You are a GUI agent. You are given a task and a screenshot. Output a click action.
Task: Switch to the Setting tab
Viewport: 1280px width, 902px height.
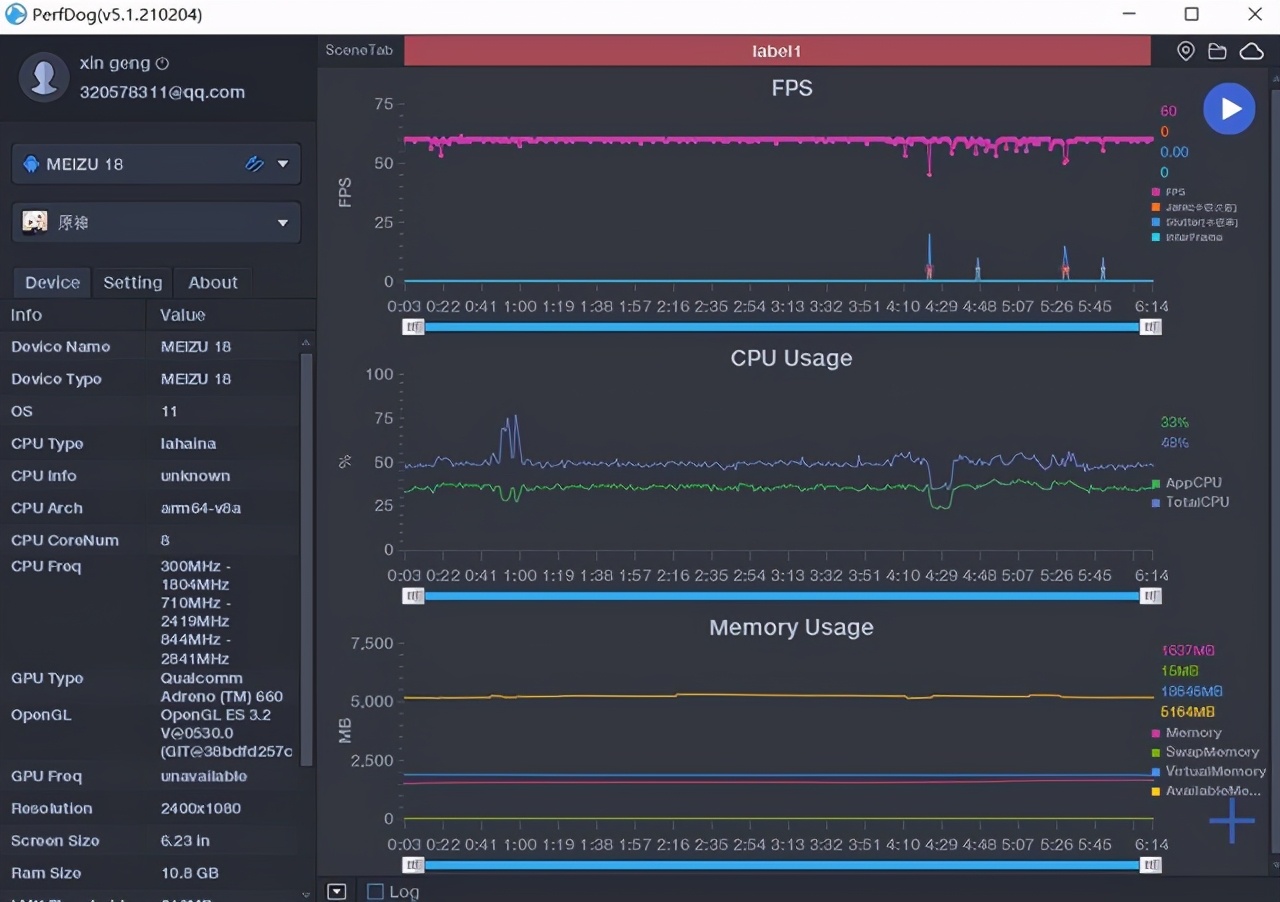click(132, 282)
